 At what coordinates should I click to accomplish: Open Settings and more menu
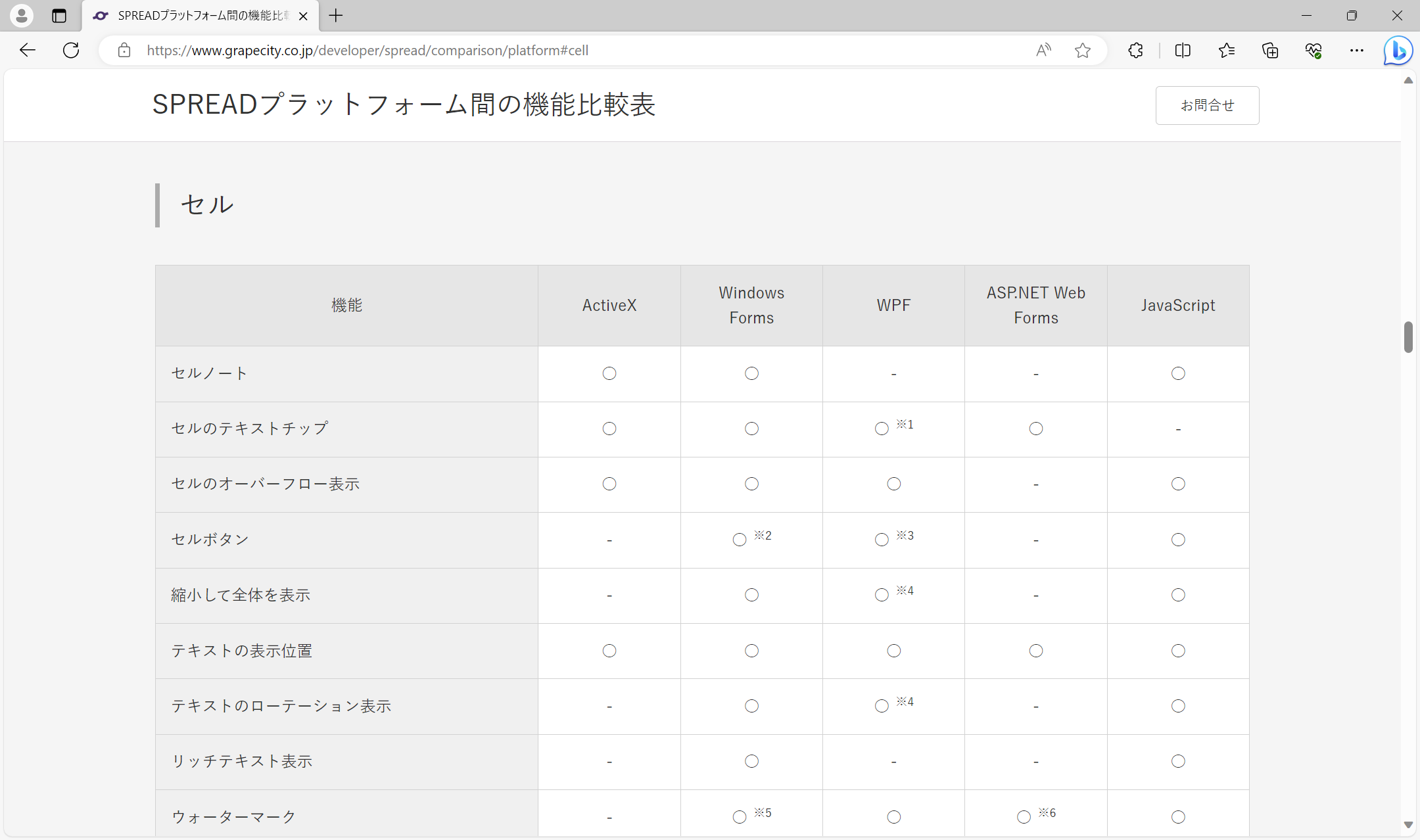pos(1357,51)
